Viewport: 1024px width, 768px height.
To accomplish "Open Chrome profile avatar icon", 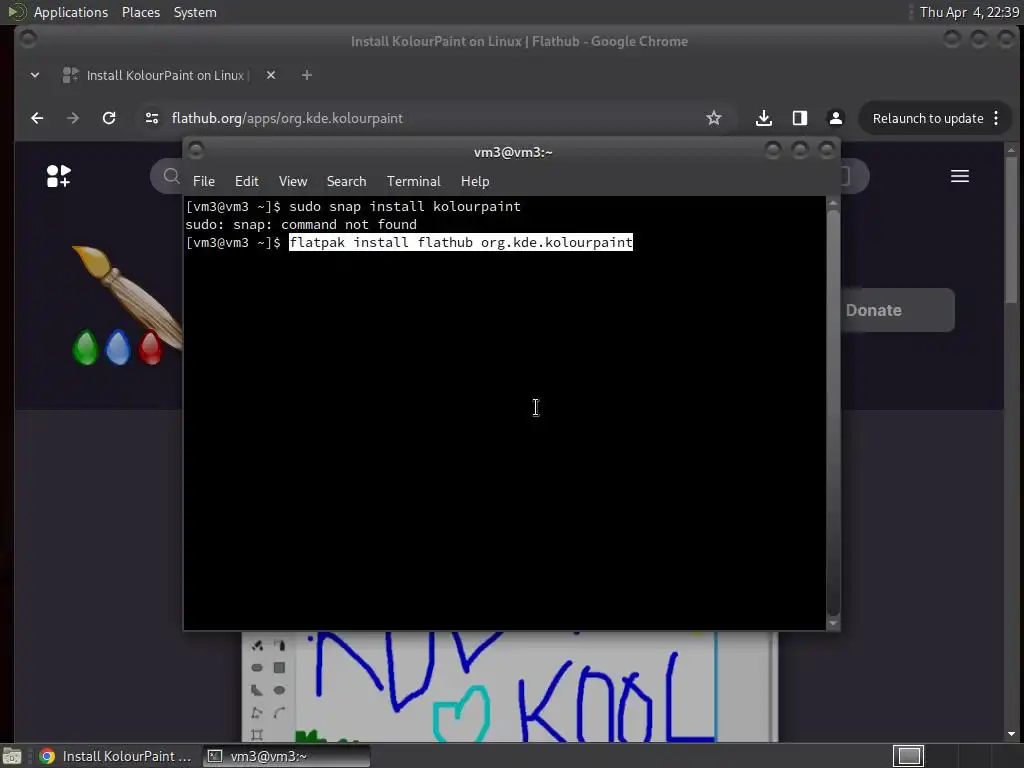I will tap(835, 118).
